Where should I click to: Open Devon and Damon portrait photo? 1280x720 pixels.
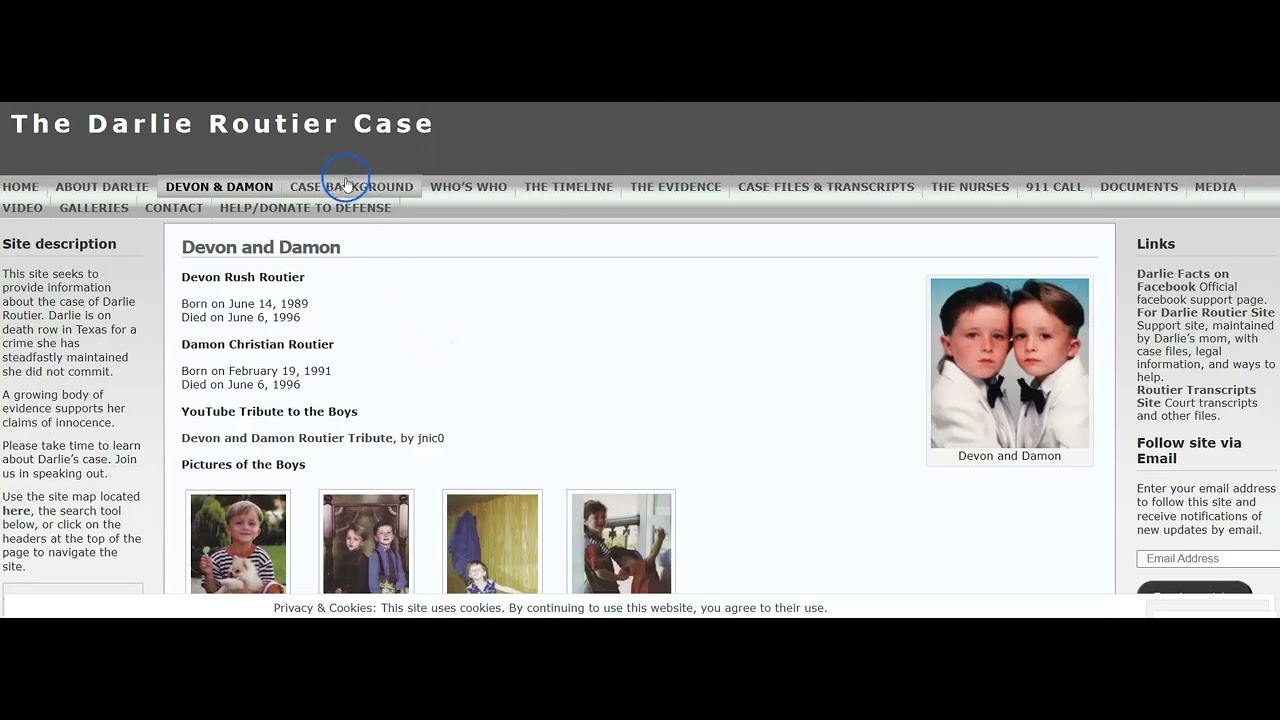tap(1009, 363)
